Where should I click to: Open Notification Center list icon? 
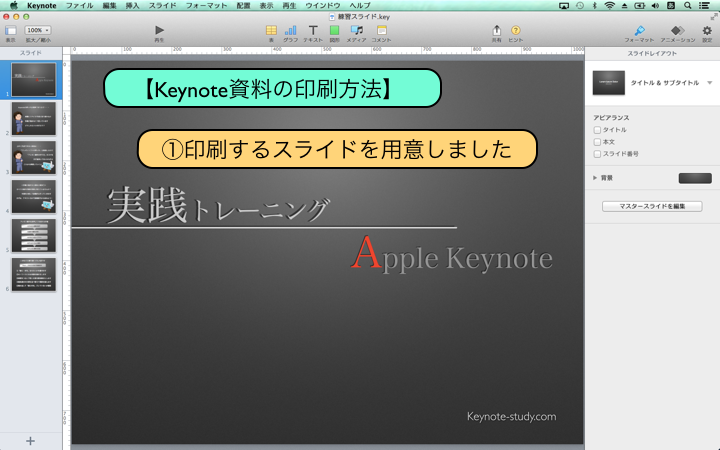point(703,6)
